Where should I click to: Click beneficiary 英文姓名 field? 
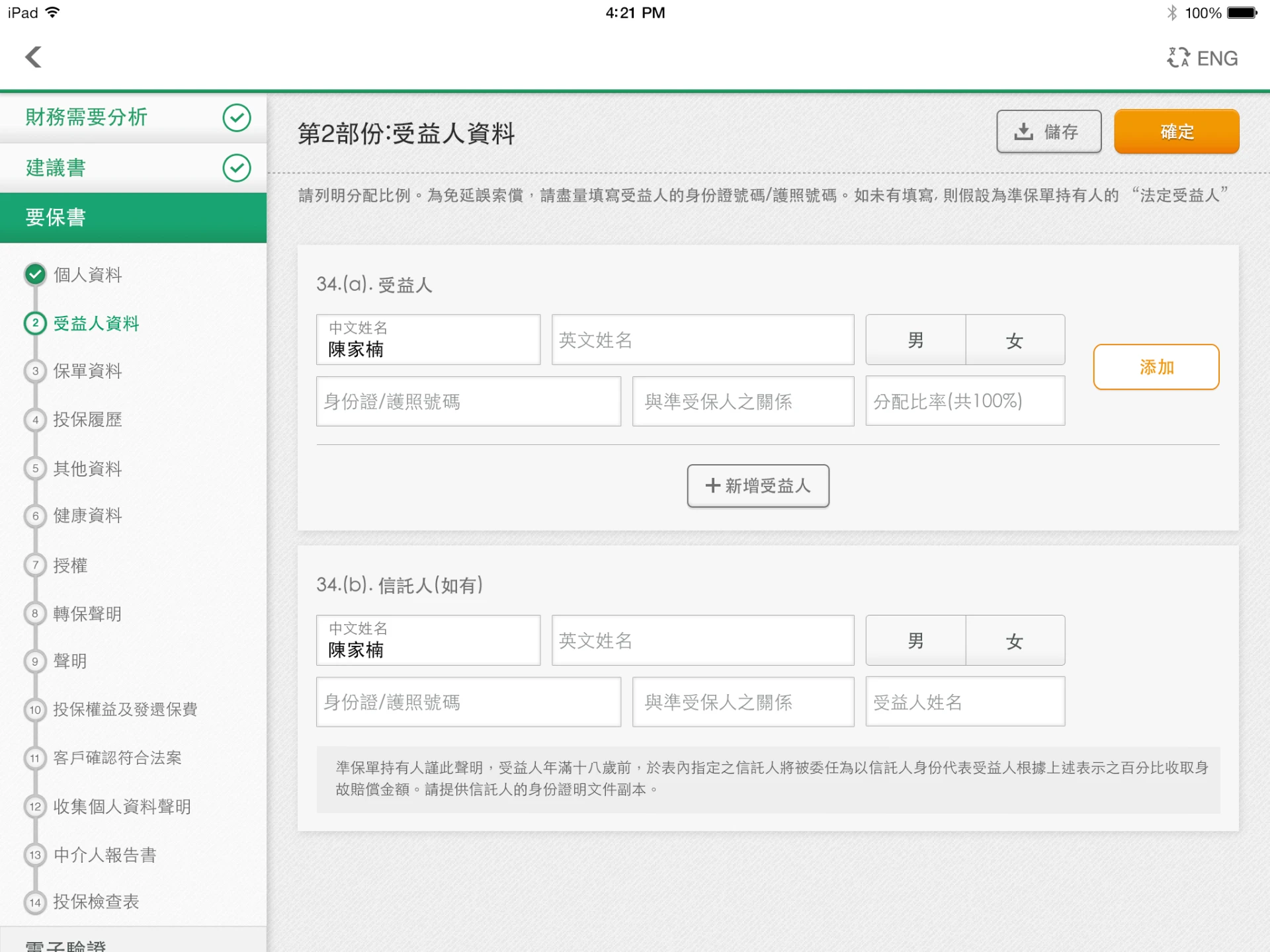pos(702,340)
